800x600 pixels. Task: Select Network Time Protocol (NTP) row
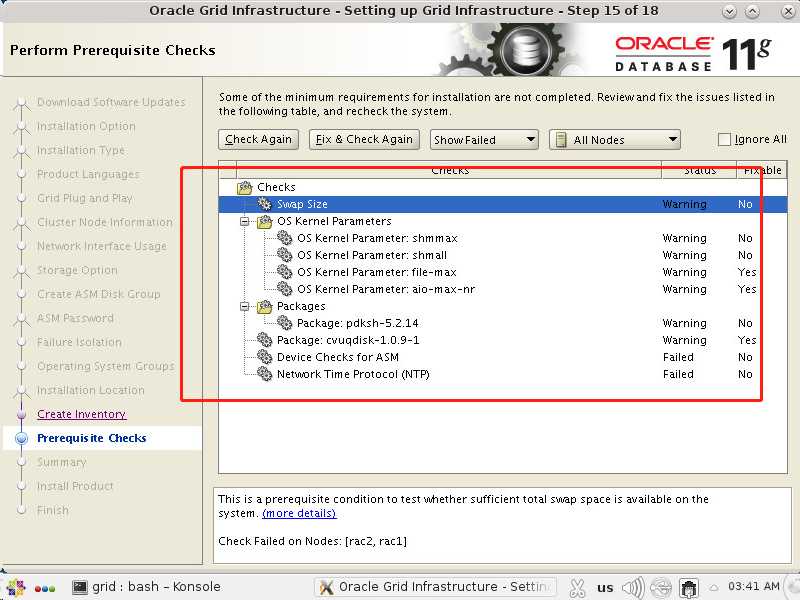[x=503, y=374]
